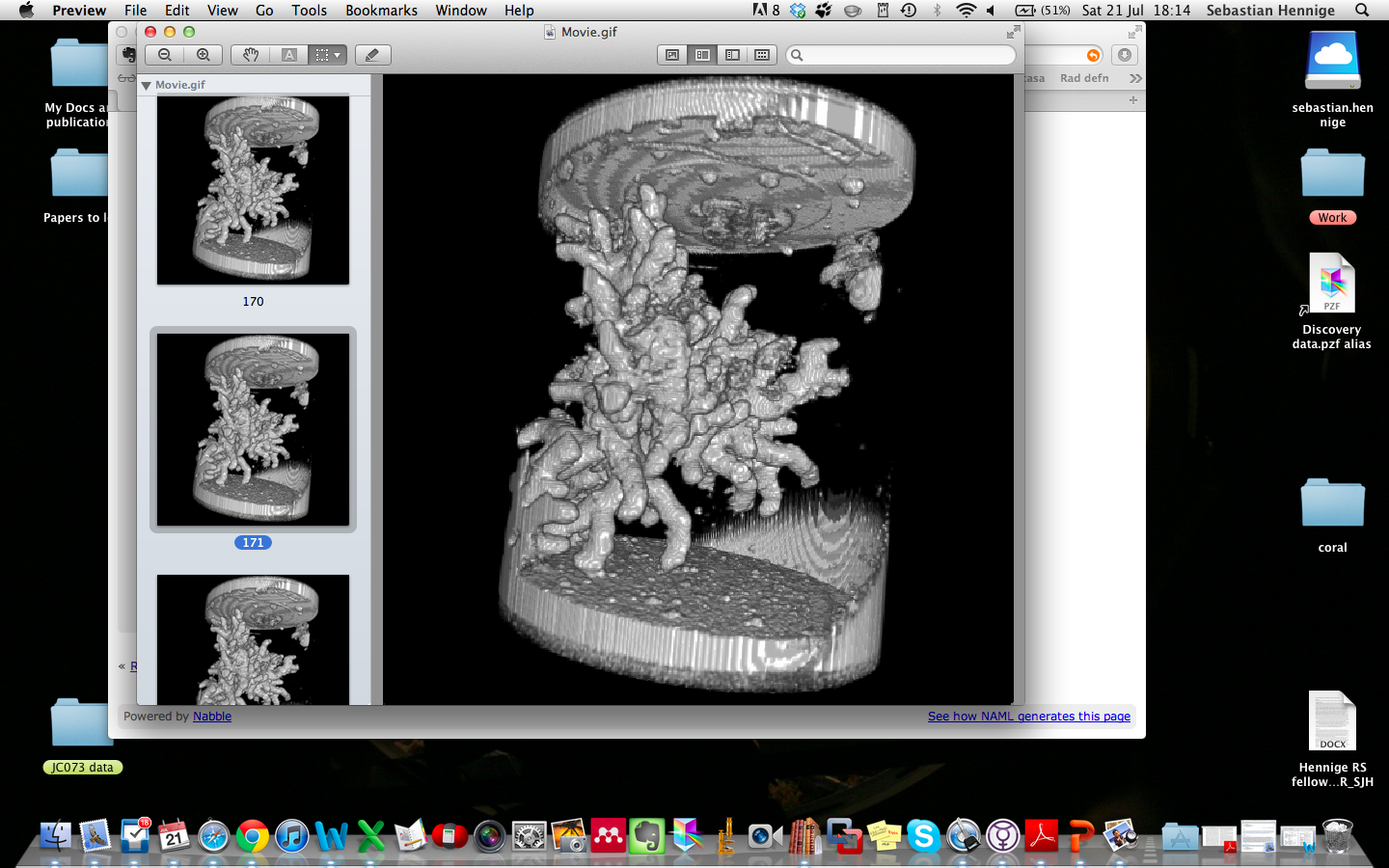Expand the bookmarks bar overflow chevron

tap(1135, 78)
